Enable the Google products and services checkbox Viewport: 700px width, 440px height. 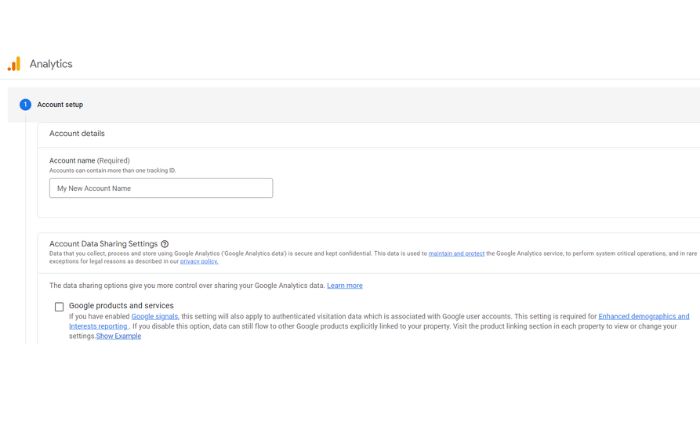click(59, 307)
